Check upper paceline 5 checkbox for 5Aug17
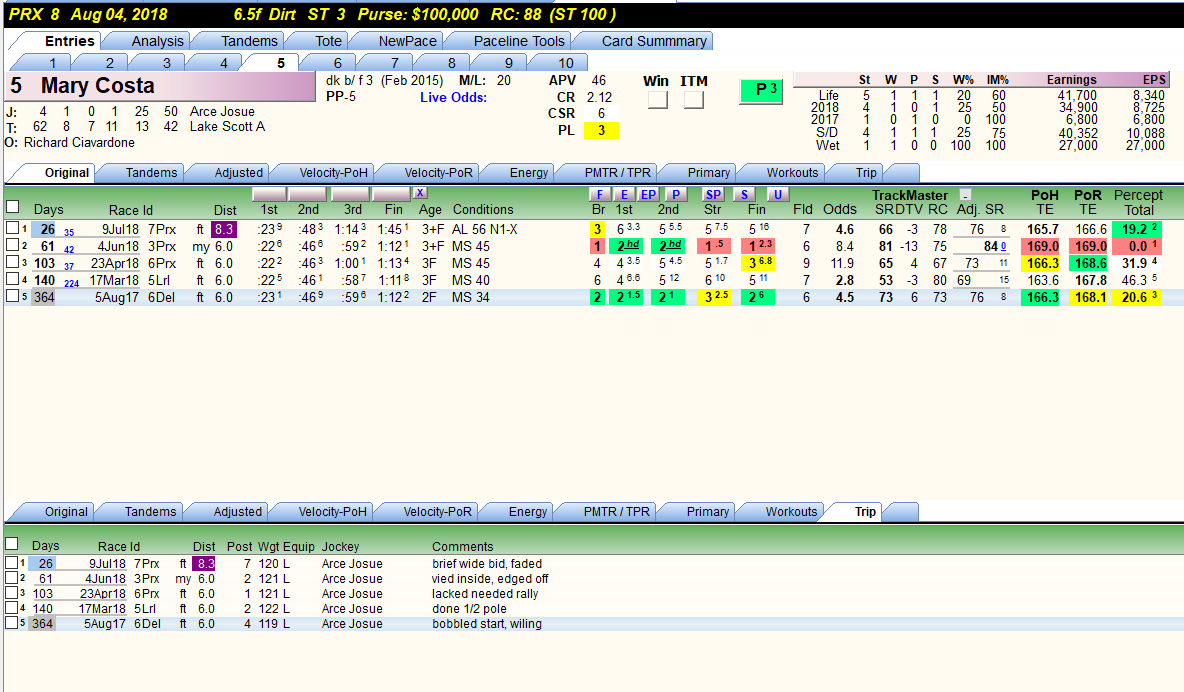 (x=12, y=296)
